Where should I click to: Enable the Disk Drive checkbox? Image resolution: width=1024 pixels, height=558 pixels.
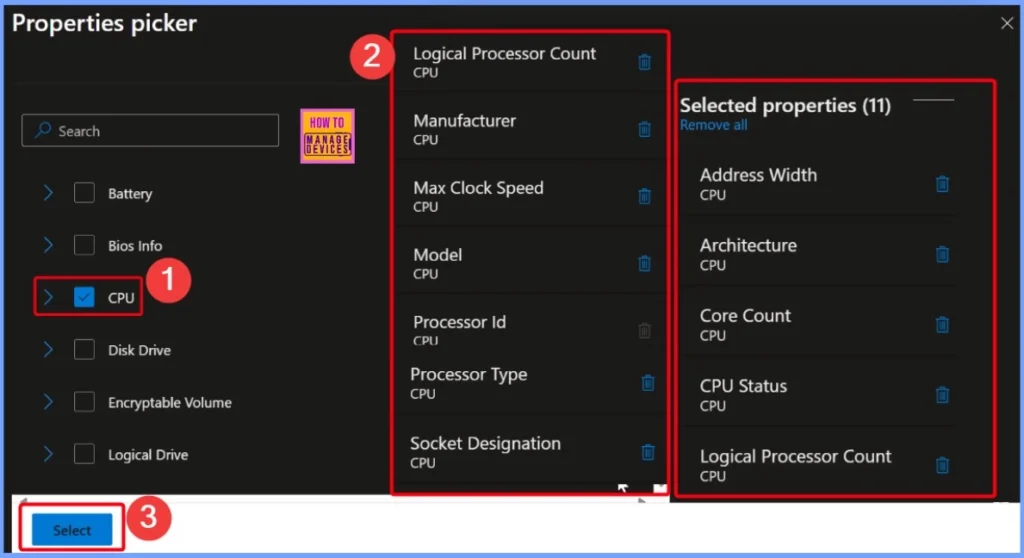click(84, 350)
